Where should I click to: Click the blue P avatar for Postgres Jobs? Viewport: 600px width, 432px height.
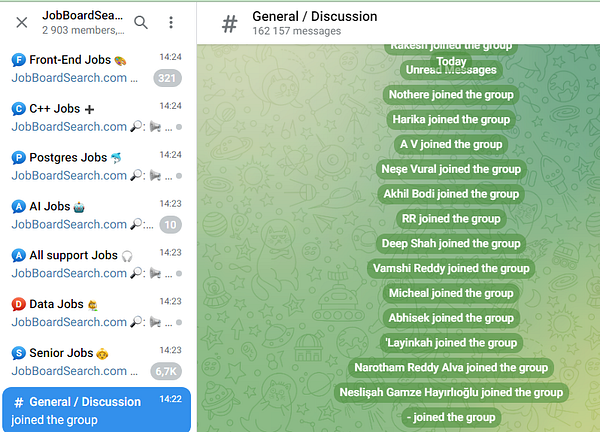[18, 158]
